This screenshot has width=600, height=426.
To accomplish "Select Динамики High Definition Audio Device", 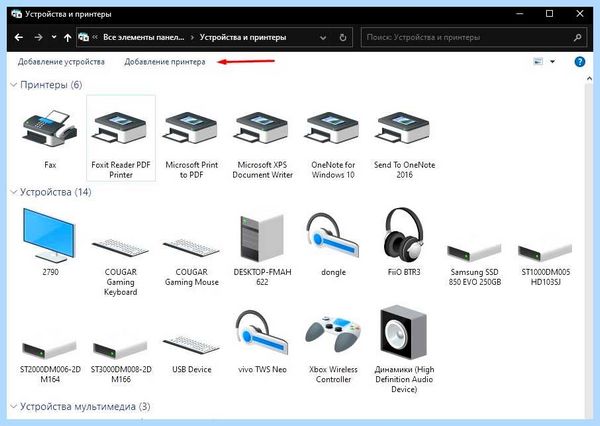I will click(404, 332).
